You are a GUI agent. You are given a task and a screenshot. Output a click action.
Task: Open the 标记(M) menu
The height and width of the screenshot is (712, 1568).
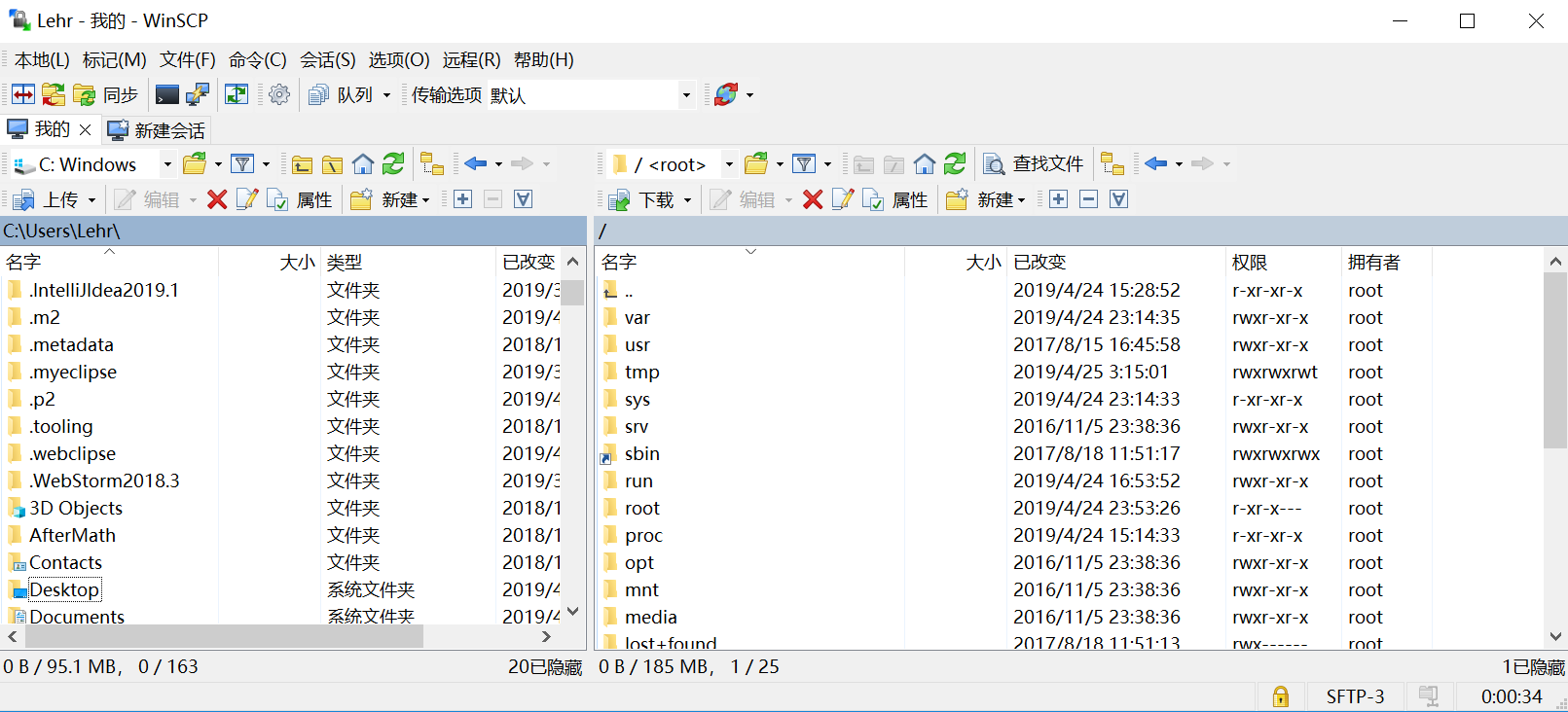tap(115, 60)
